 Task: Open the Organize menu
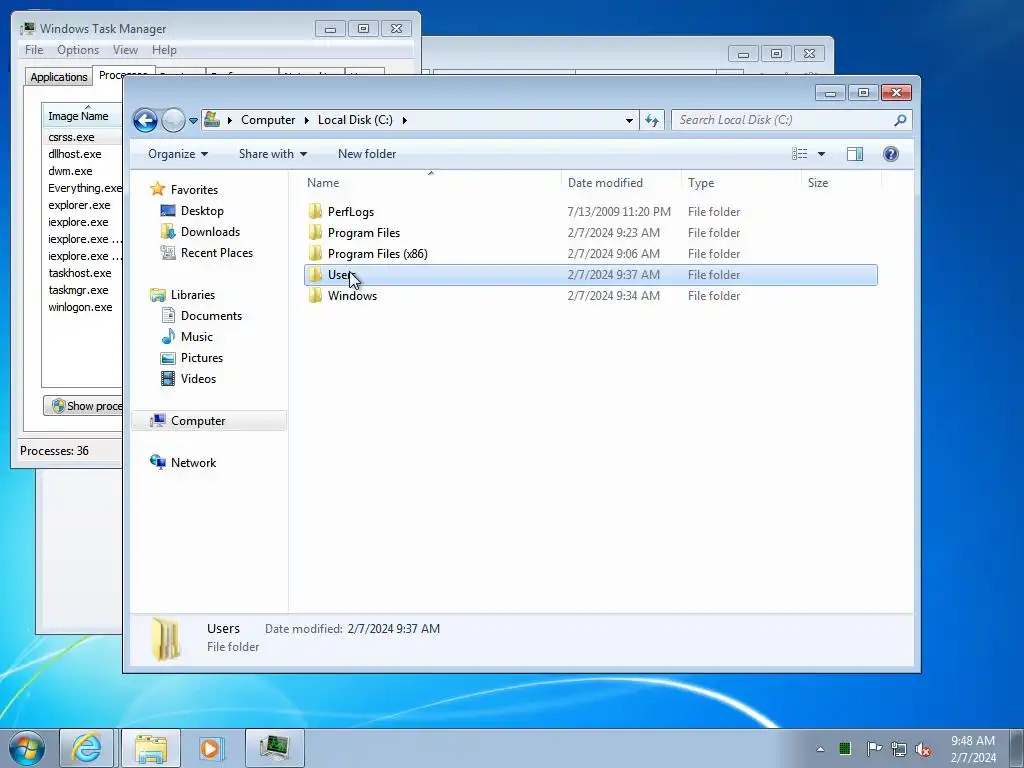[x=178, y=154]
